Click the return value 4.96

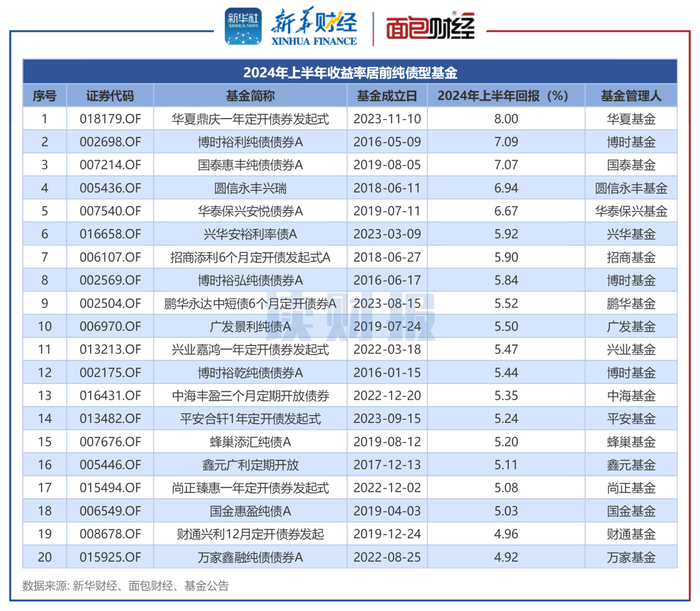[x=506, y=534]
